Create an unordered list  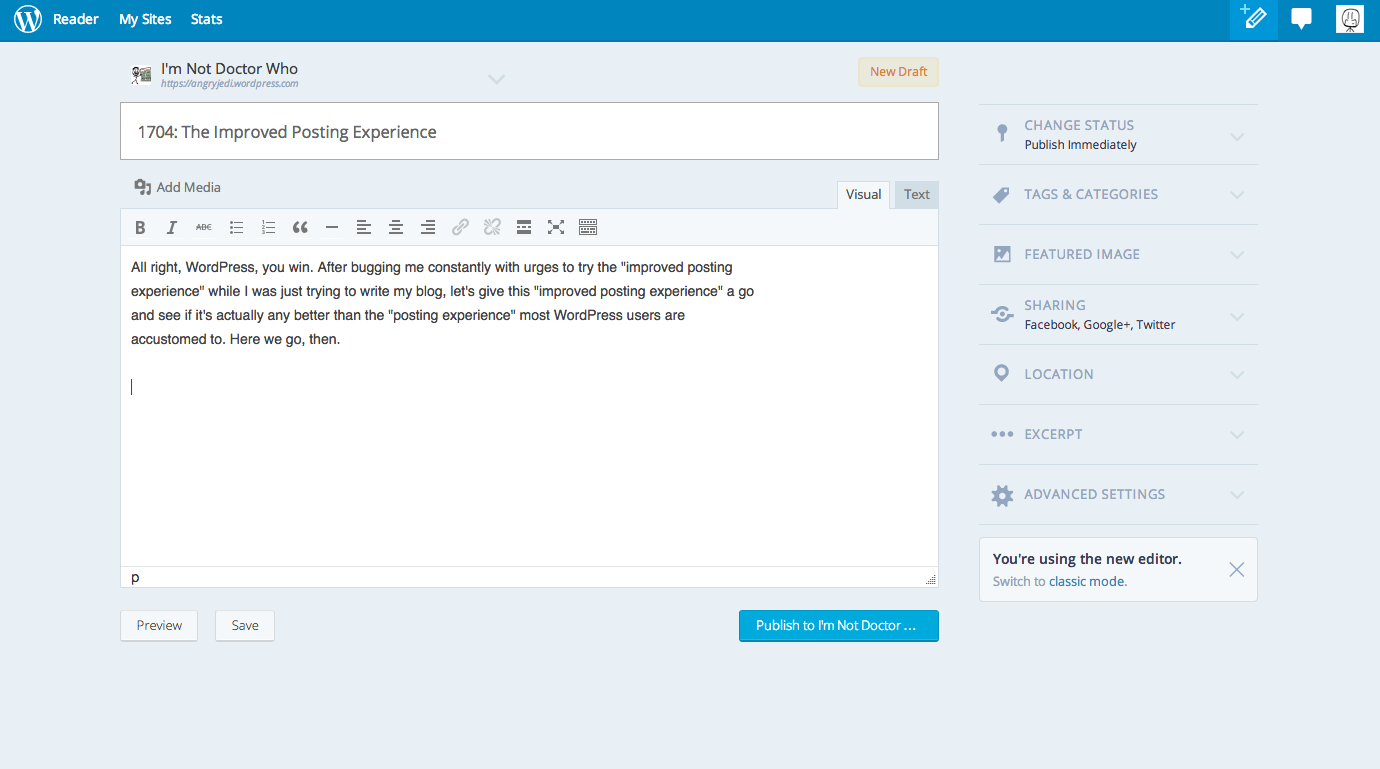[236, 227]
